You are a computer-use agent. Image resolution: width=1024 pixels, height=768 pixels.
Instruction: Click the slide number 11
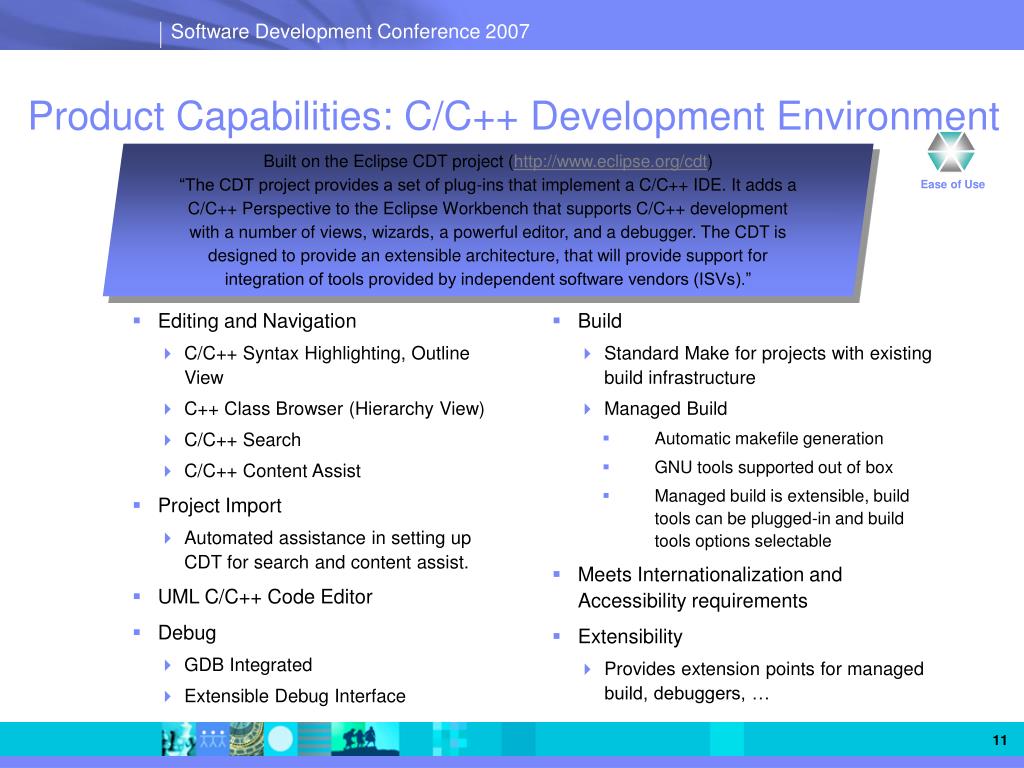999,740
